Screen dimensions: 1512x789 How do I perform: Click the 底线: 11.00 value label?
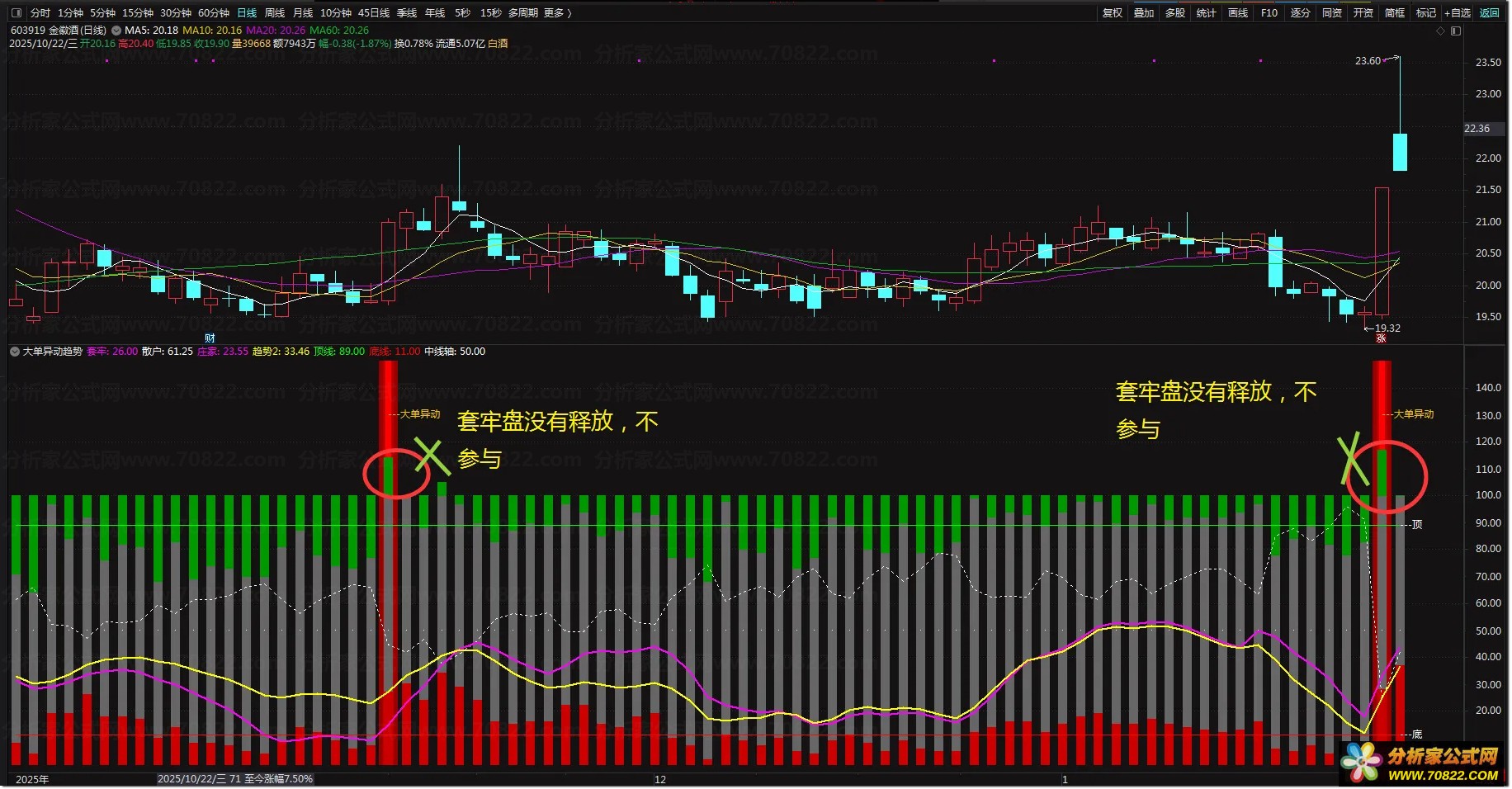(395, 352)
